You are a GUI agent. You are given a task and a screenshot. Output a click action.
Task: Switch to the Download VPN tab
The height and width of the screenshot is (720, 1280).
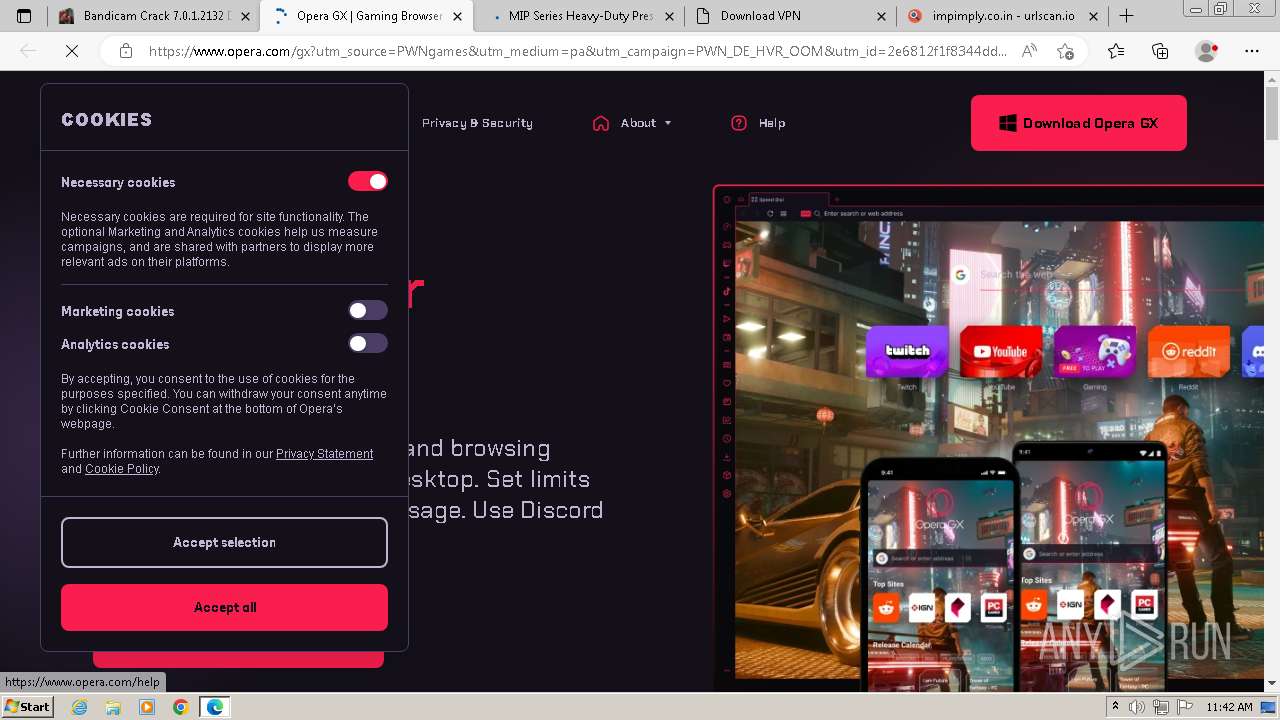tap(789, 16)
